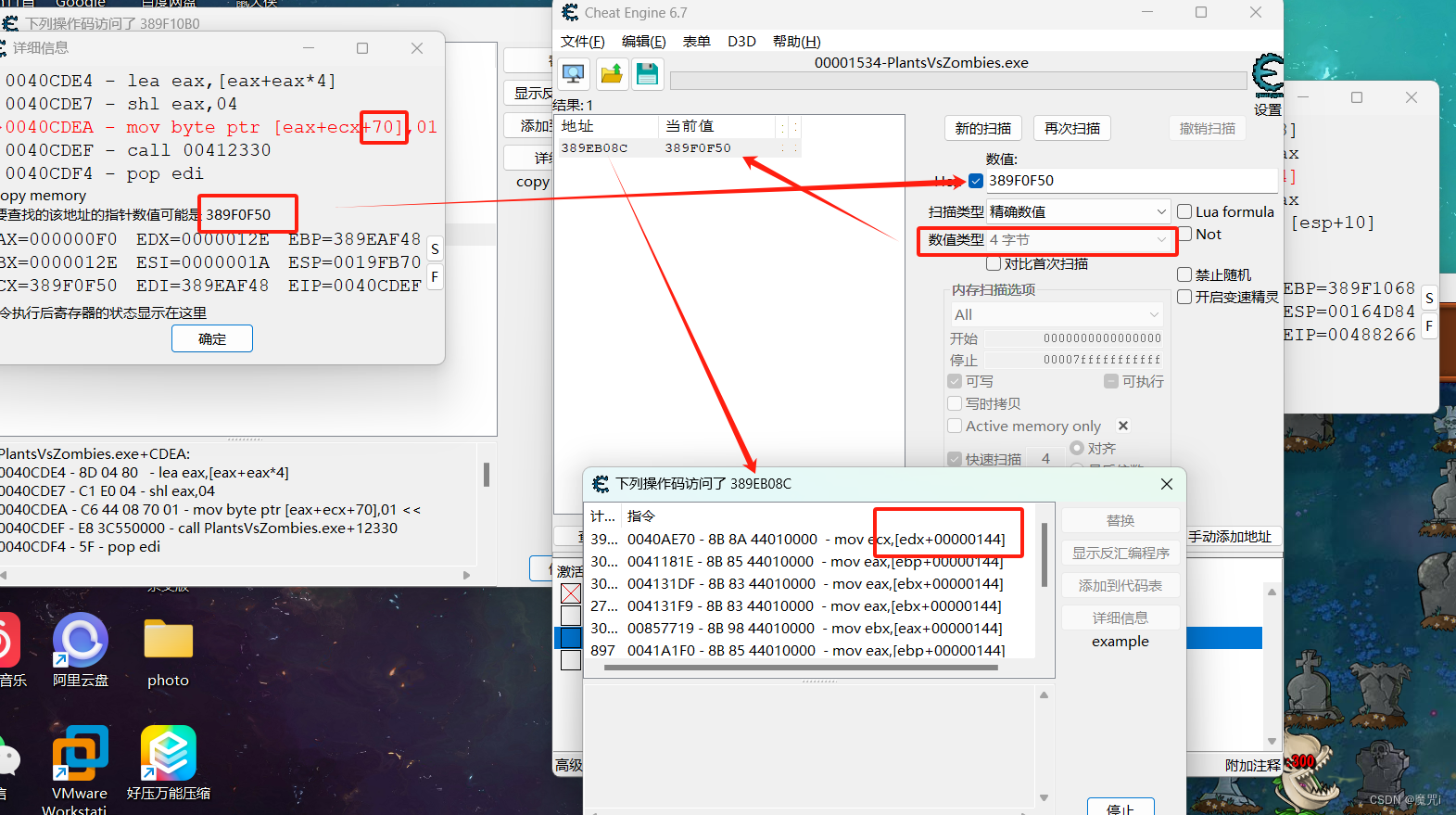1456x815 pixels.
Task: Open the All memory region dropdown
Action: (x=1057, y=314)
